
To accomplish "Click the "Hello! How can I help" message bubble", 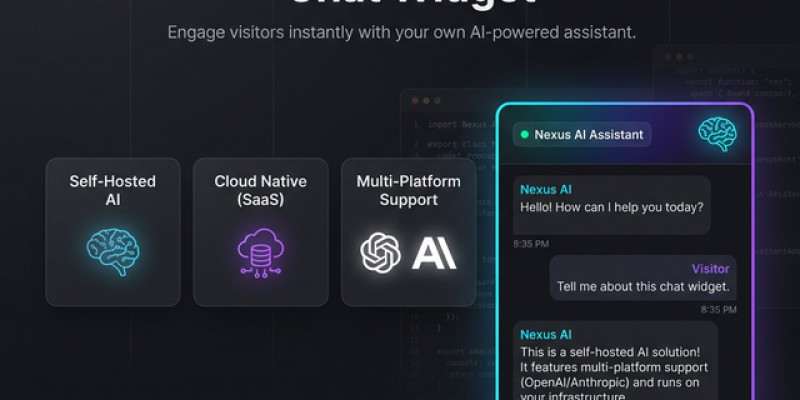I will point(611,198).
